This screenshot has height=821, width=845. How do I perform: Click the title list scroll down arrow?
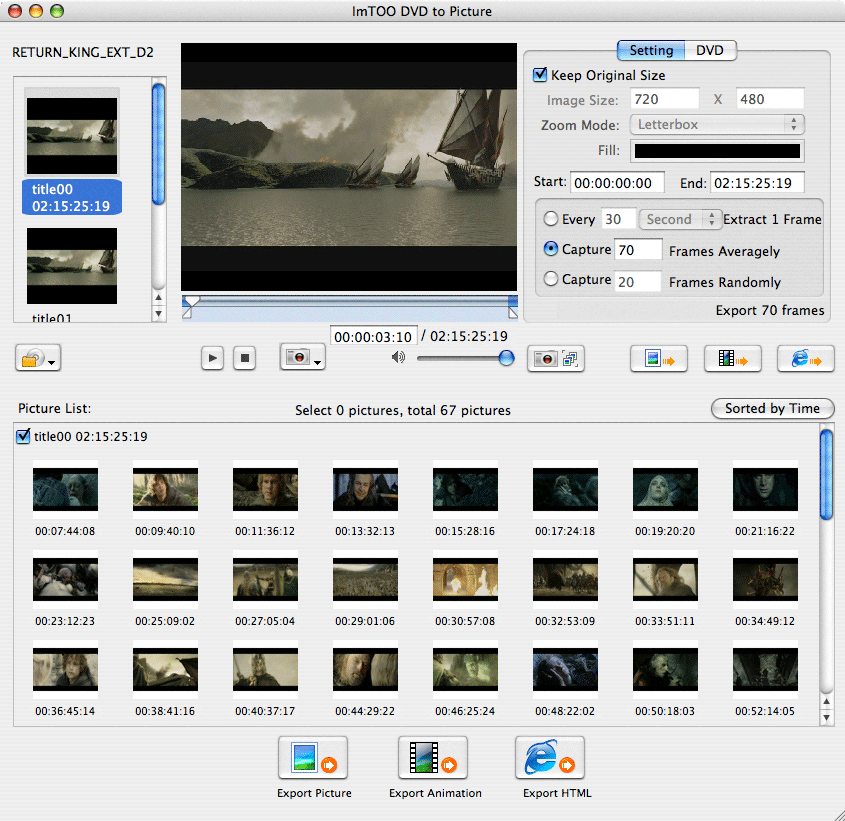[158, 313]
